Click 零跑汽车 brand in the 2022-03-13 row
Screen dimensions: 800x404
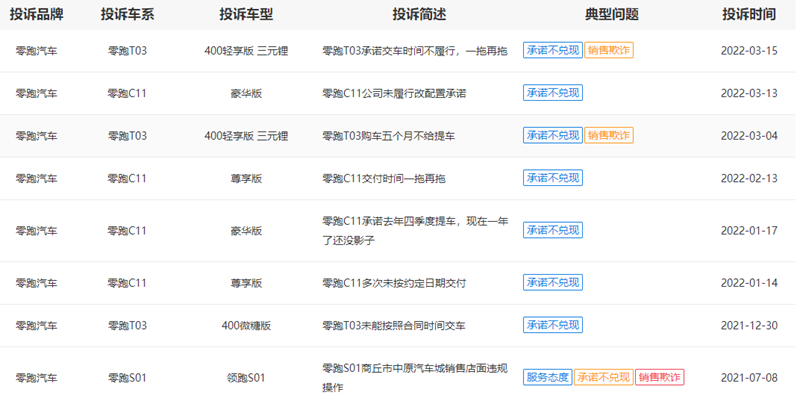click(x=36, y=93)
